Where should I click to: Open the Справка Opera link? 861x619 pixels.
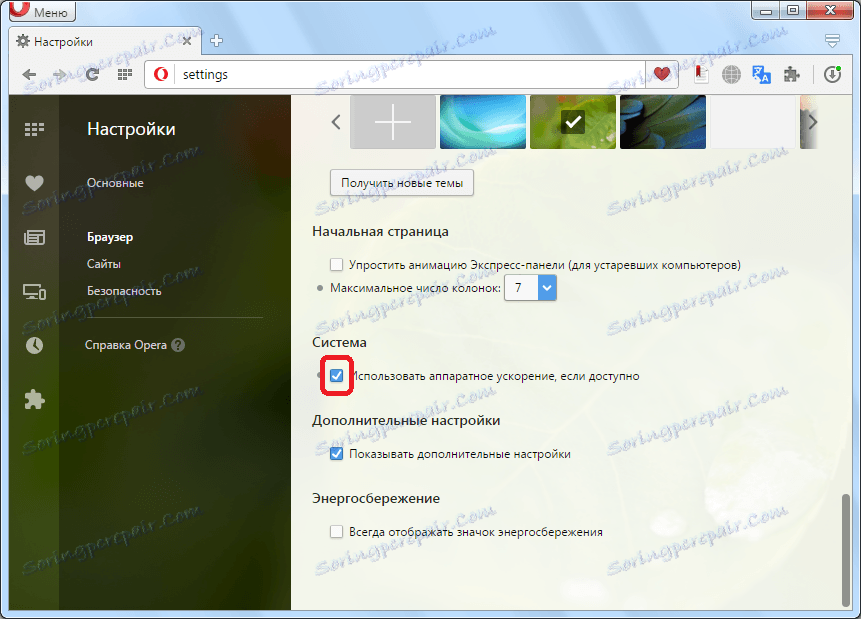point(126,345)
